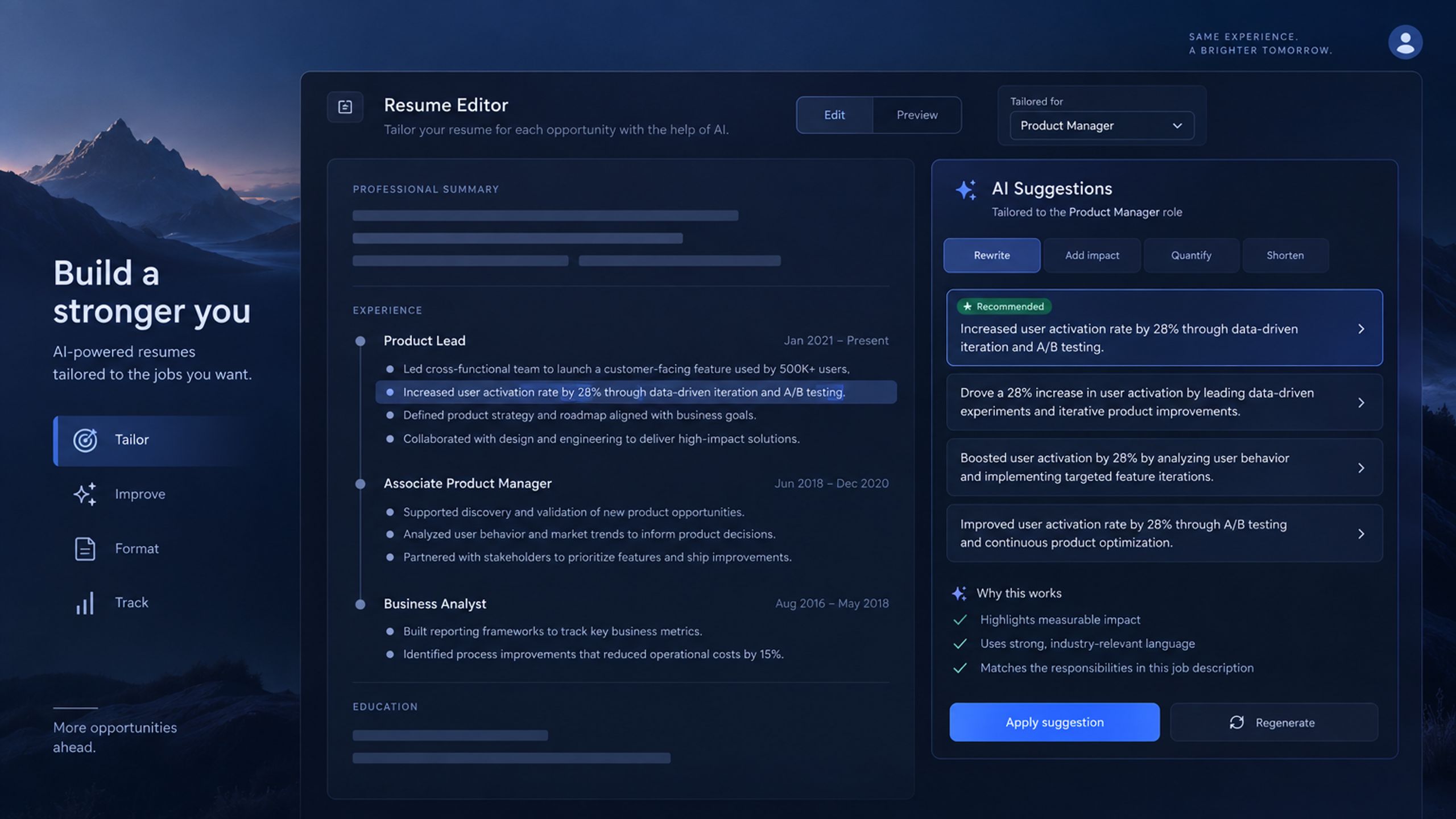Image resolution: width=1456 pixels, height=819 pixels.
Task: Click the 'Jan 2021 – Present' date range
Action: (x=836, y=341)
